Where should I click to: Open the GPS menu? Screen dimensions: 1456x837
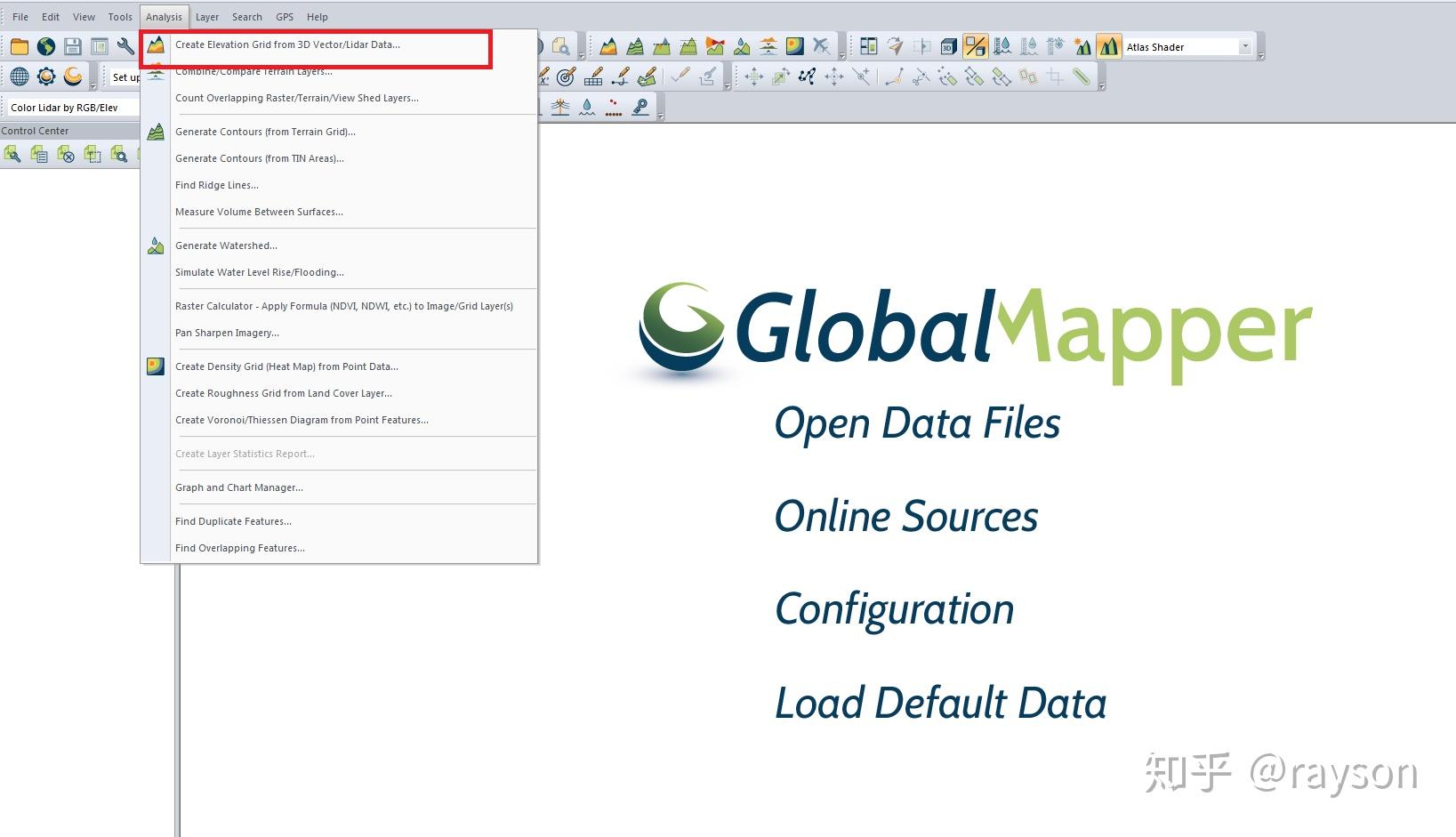click(x=285, y=17)
